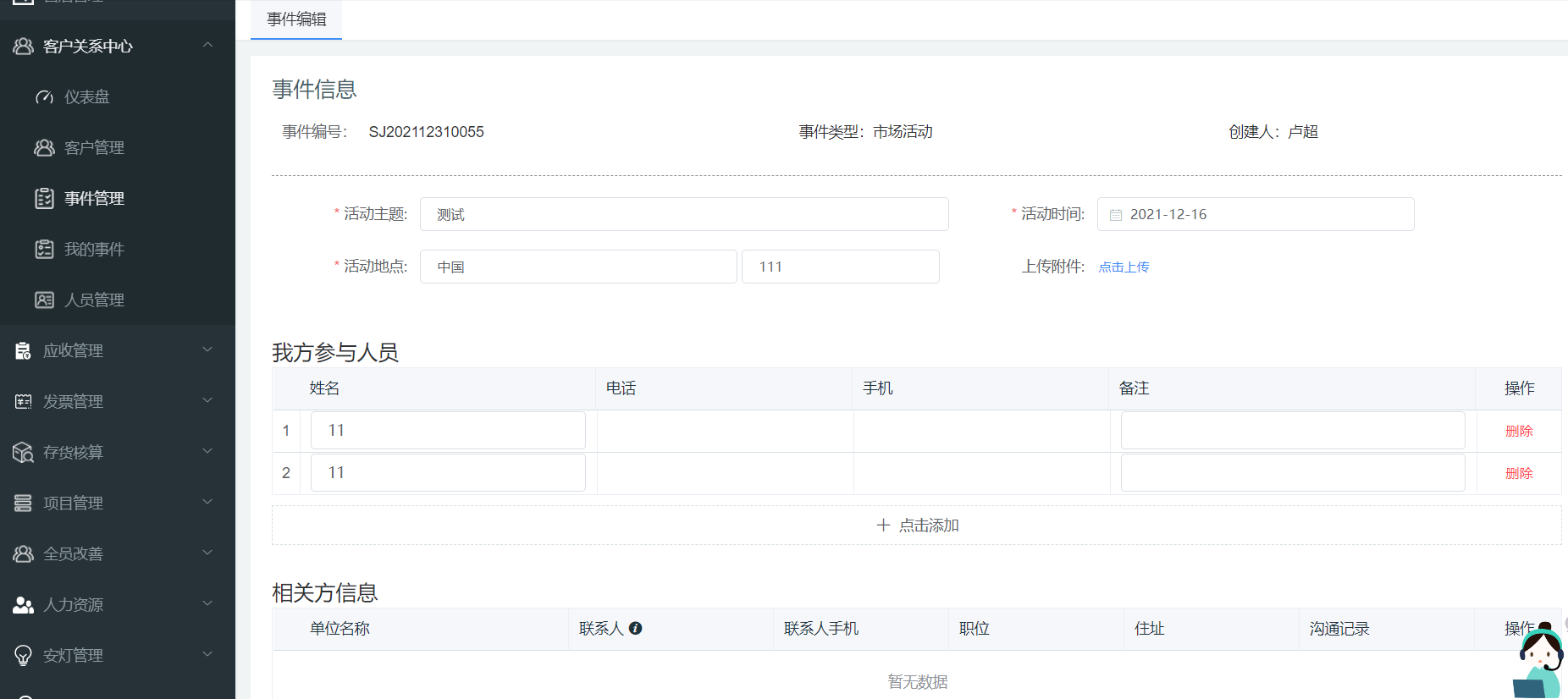
Task: Click the 客户管理 users icon
Action: (x=44, y=148)
